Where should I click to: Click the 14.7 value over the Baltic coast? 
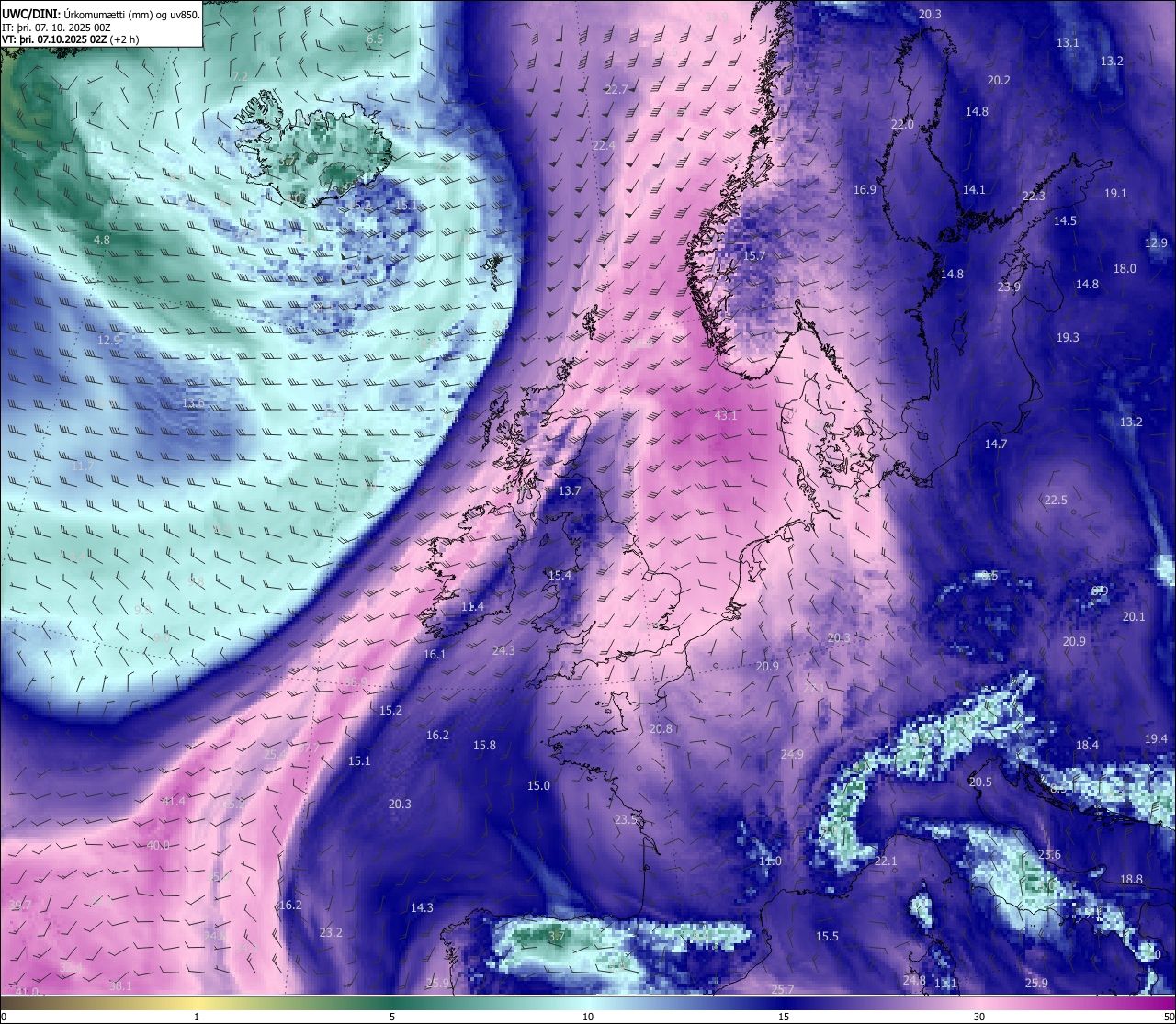click(x=996, y=444)
